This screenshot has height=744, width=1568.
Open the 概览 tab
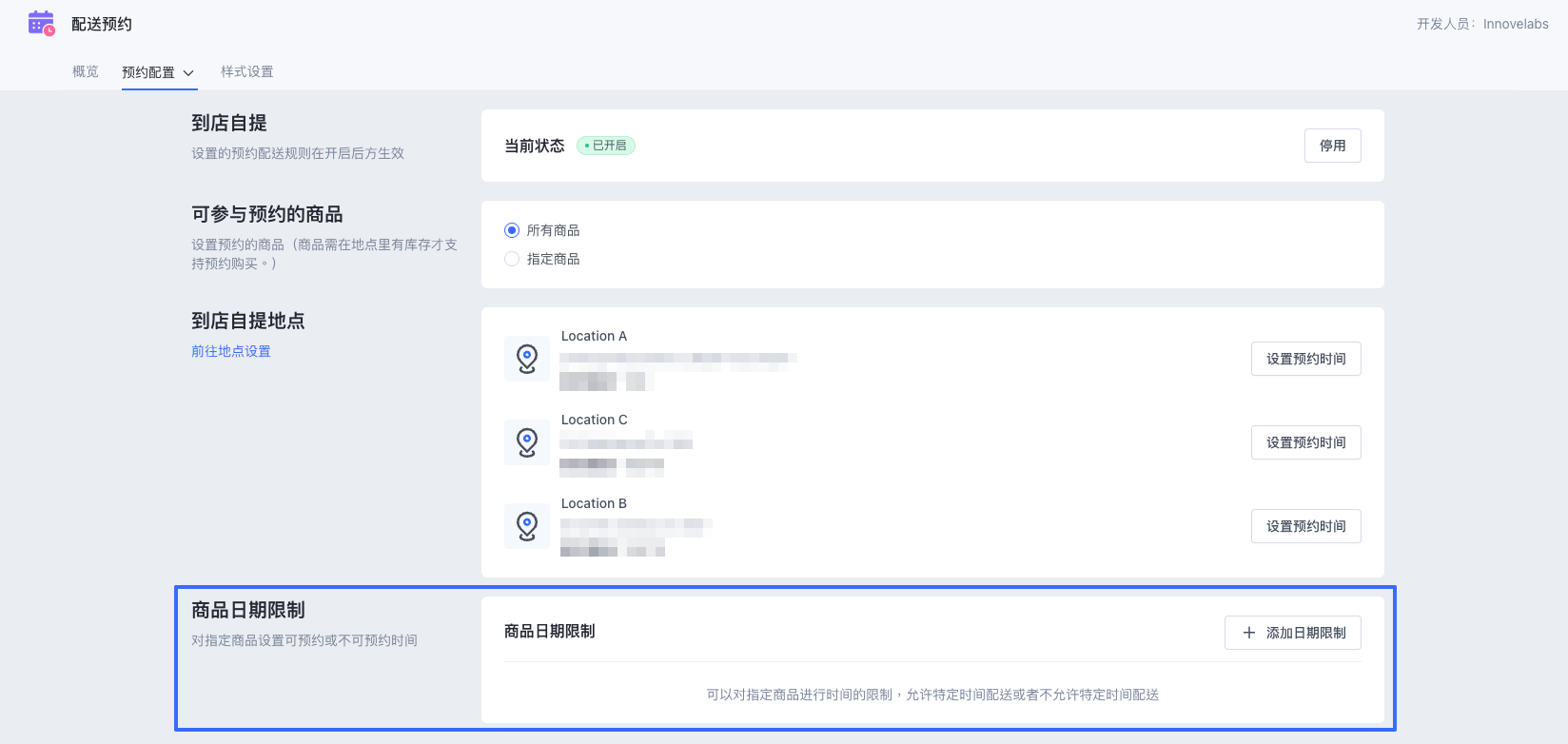pyautogui.click(x=86, y=71)
